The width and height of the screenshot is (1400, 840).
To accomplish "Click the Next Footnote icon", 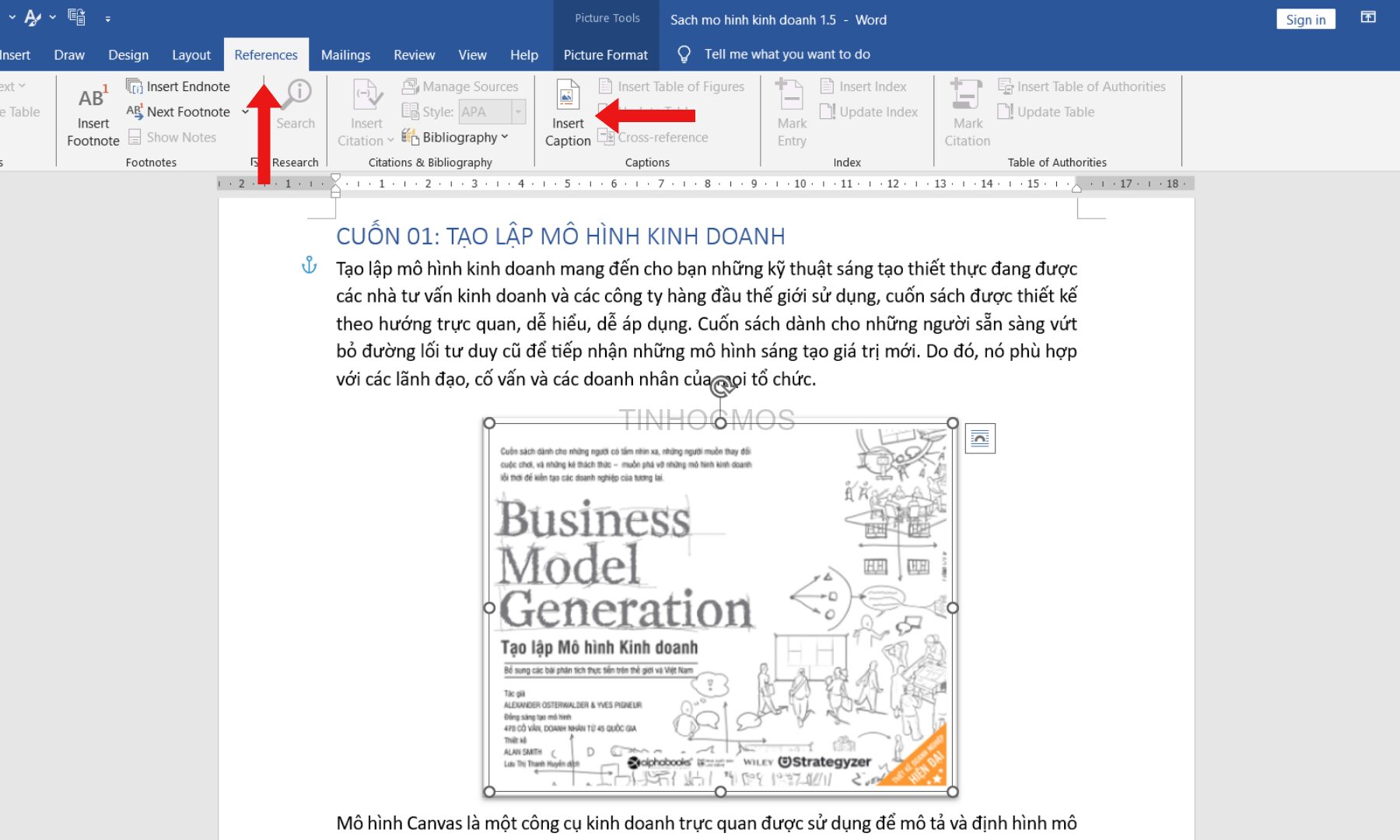I will click(x=135, y=112).
